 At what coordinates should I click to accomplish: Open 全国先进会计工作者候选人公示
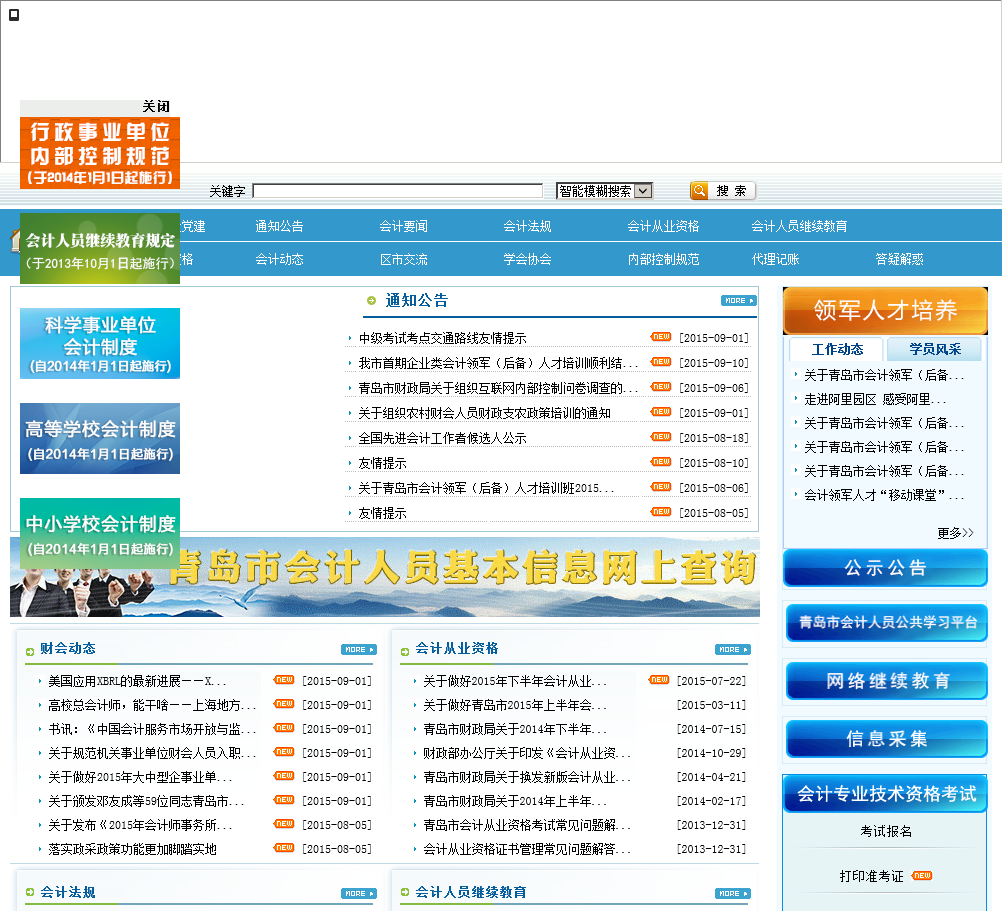point(442,438)
